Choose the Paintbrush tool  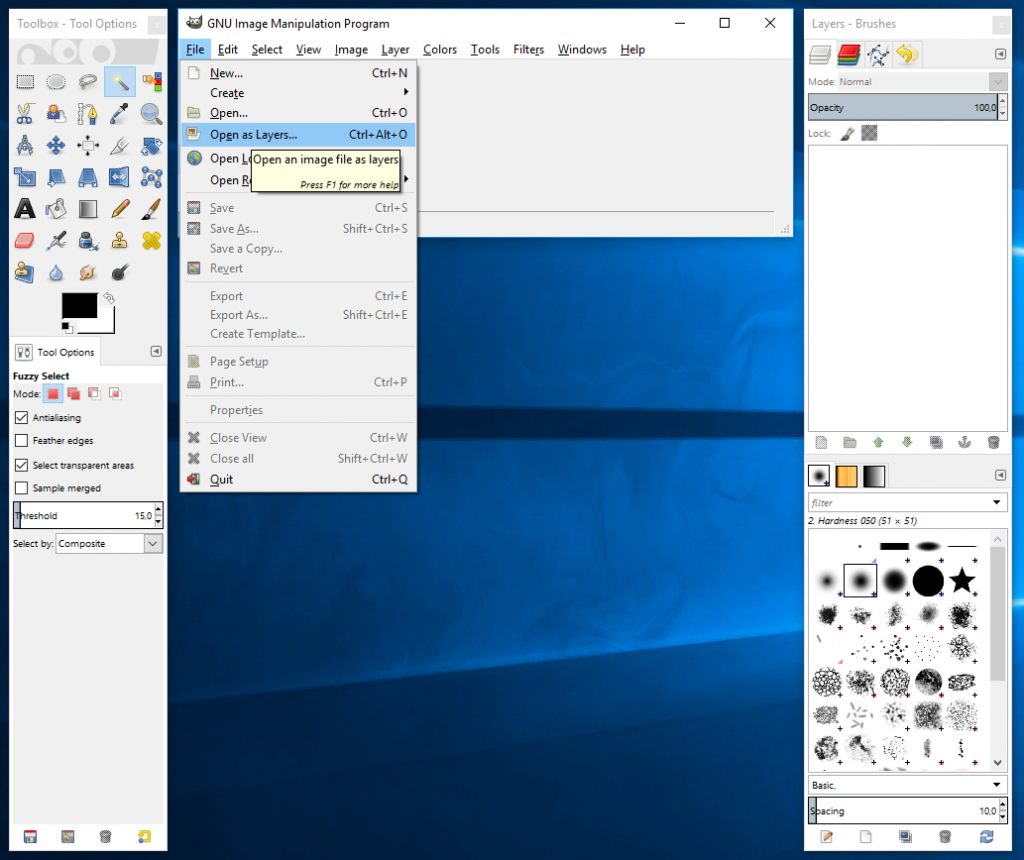point(151,208)
